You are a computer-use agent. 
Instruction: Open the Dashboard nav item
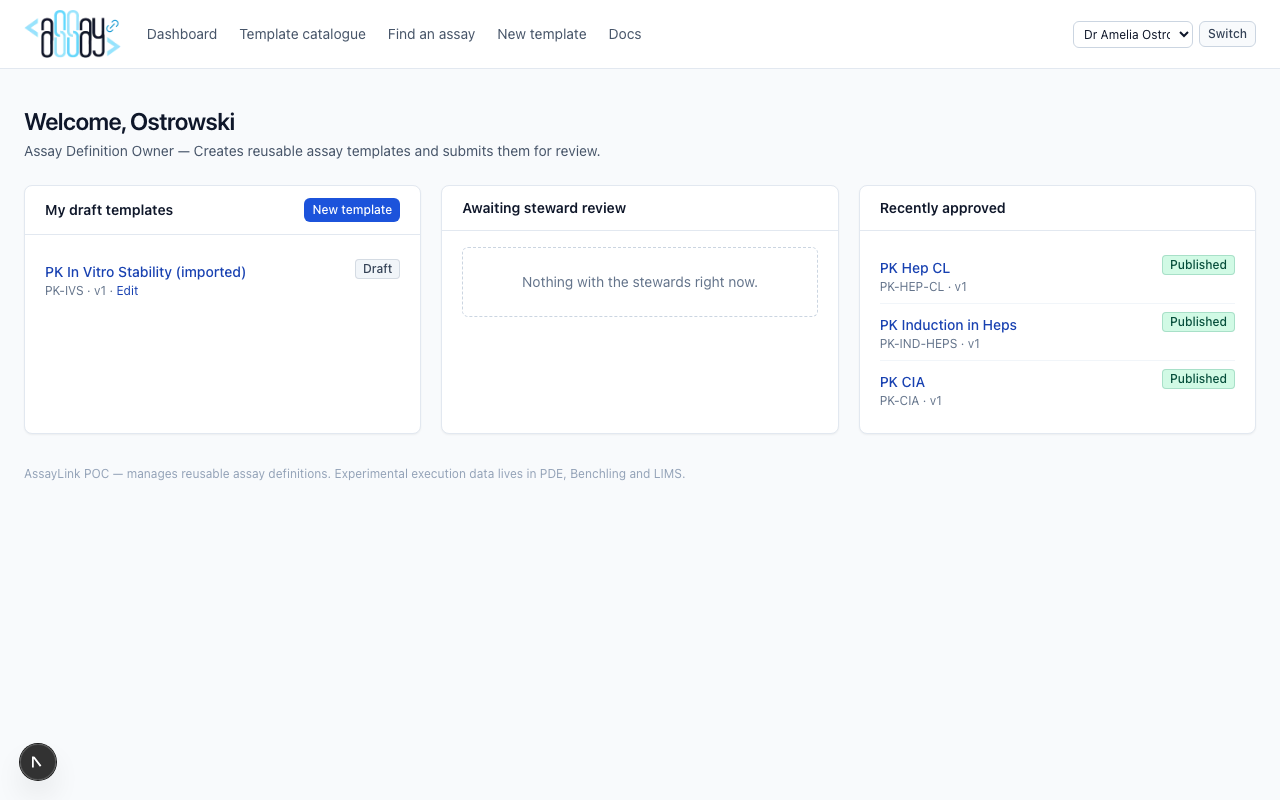(182, 34)
